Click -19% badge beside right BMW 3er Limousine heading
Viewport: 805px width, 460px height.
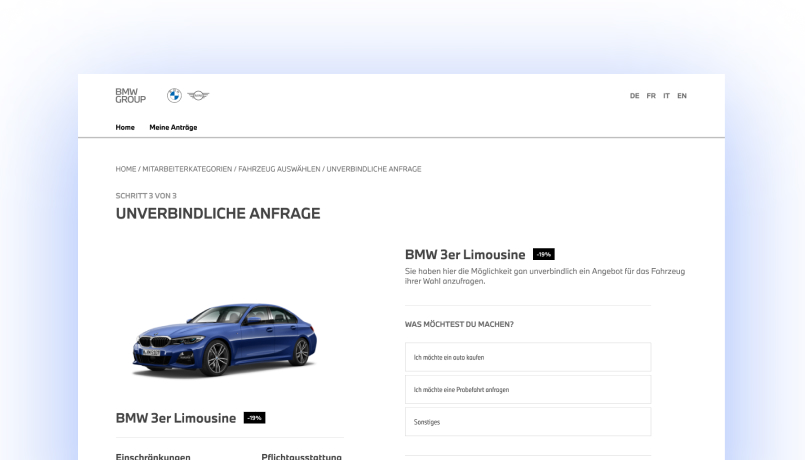544,254
